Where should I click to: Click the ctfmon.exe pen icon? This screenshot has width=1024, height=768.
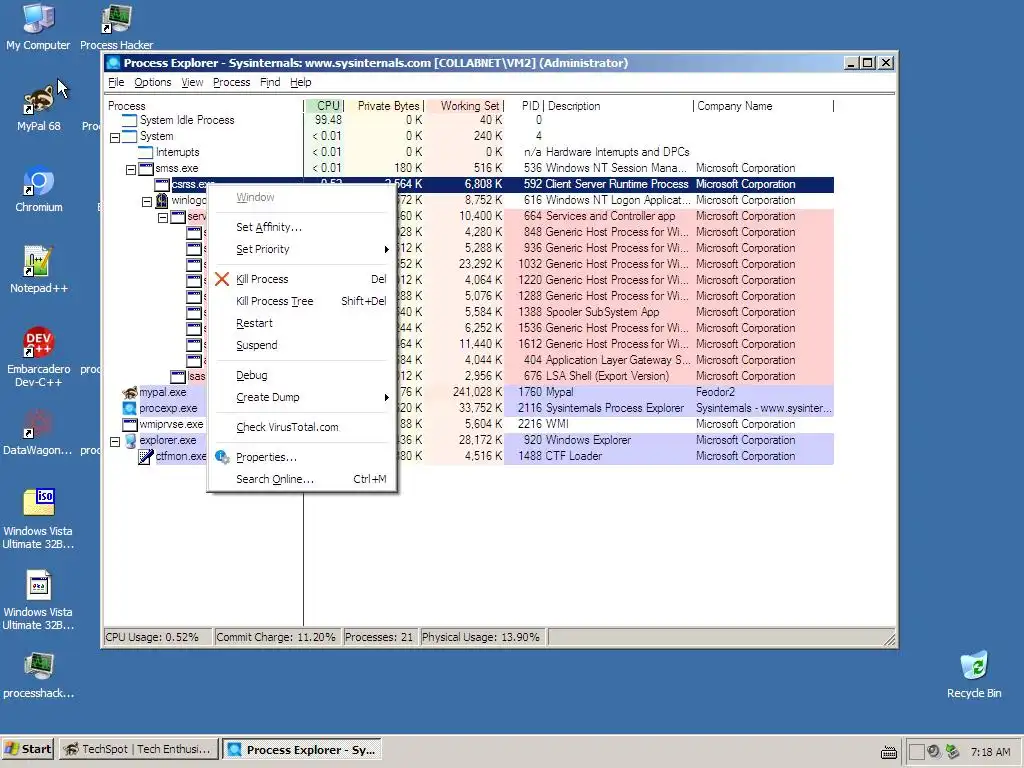(x=146, y=456)
